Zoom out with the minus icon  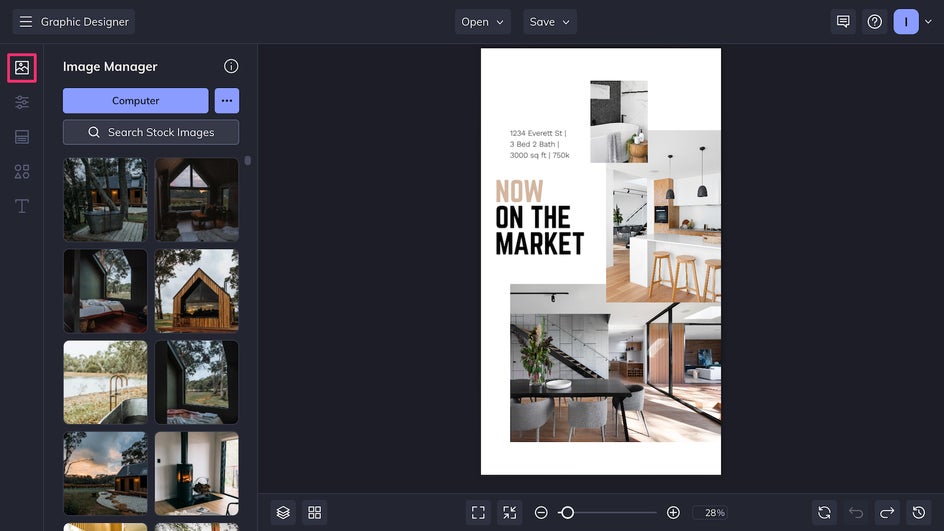pos(541,512)
